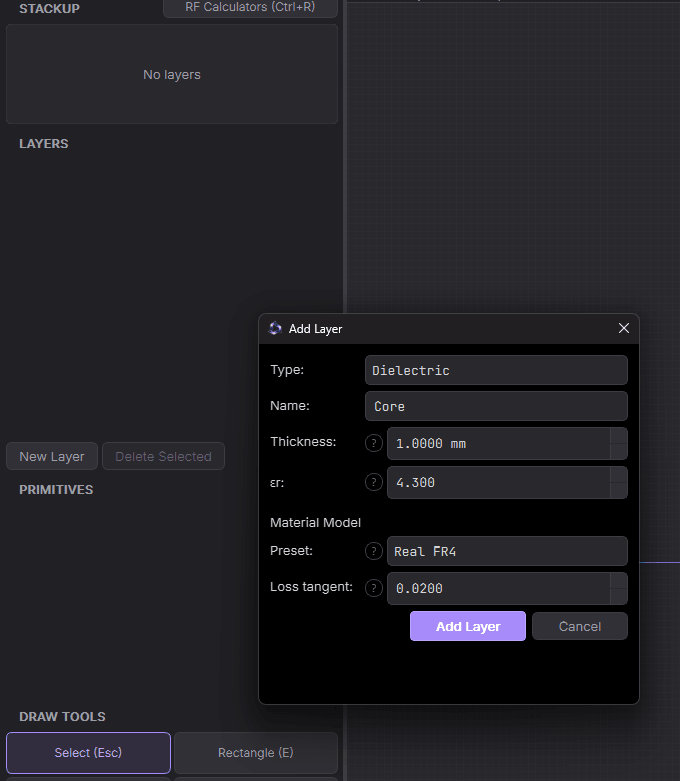680x781 pixels.
Task: Open RF Calculators (Ctrl+R)
Action: tap(250, 7)
